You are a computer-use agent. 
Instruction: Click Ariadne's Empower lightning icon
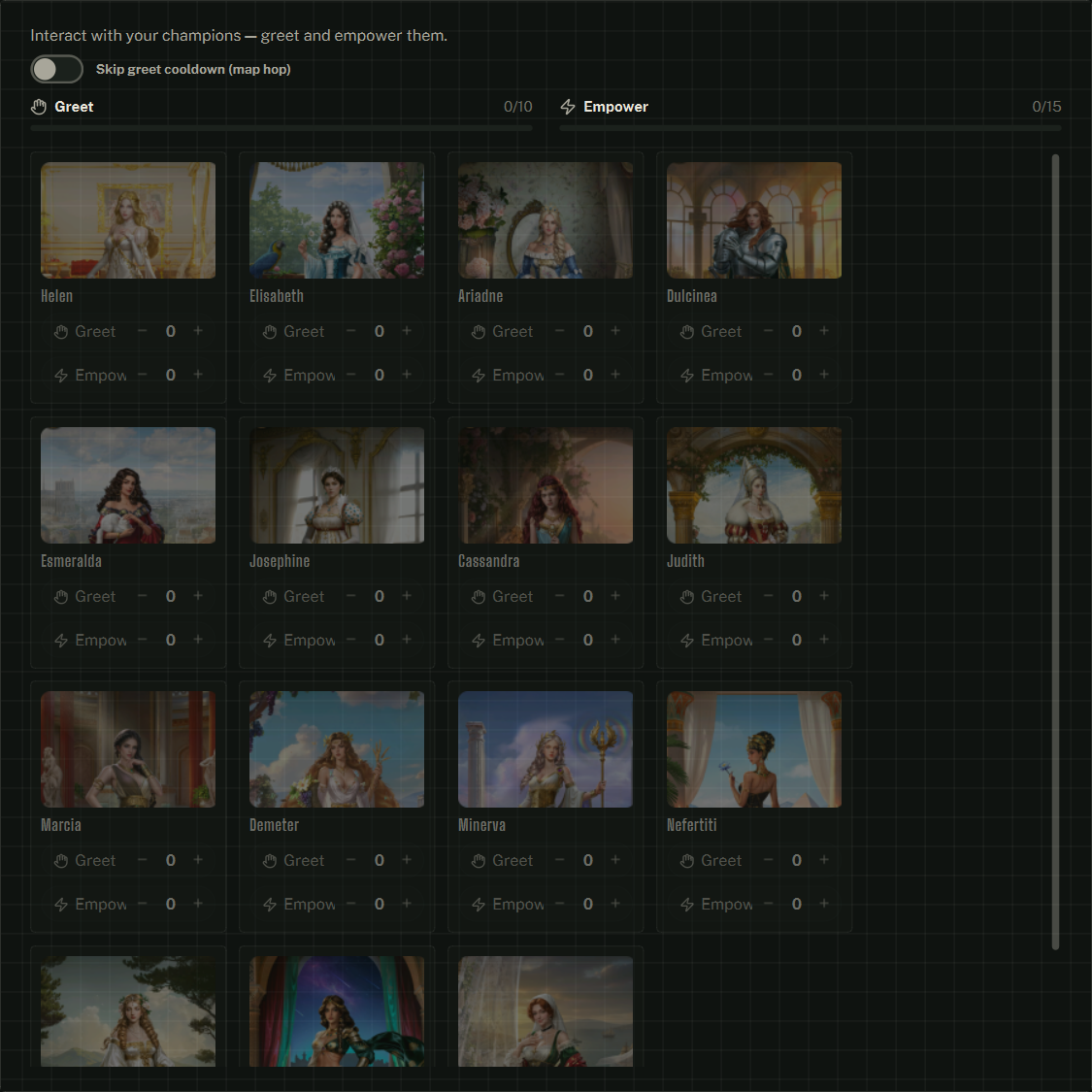tap(479, 376)
